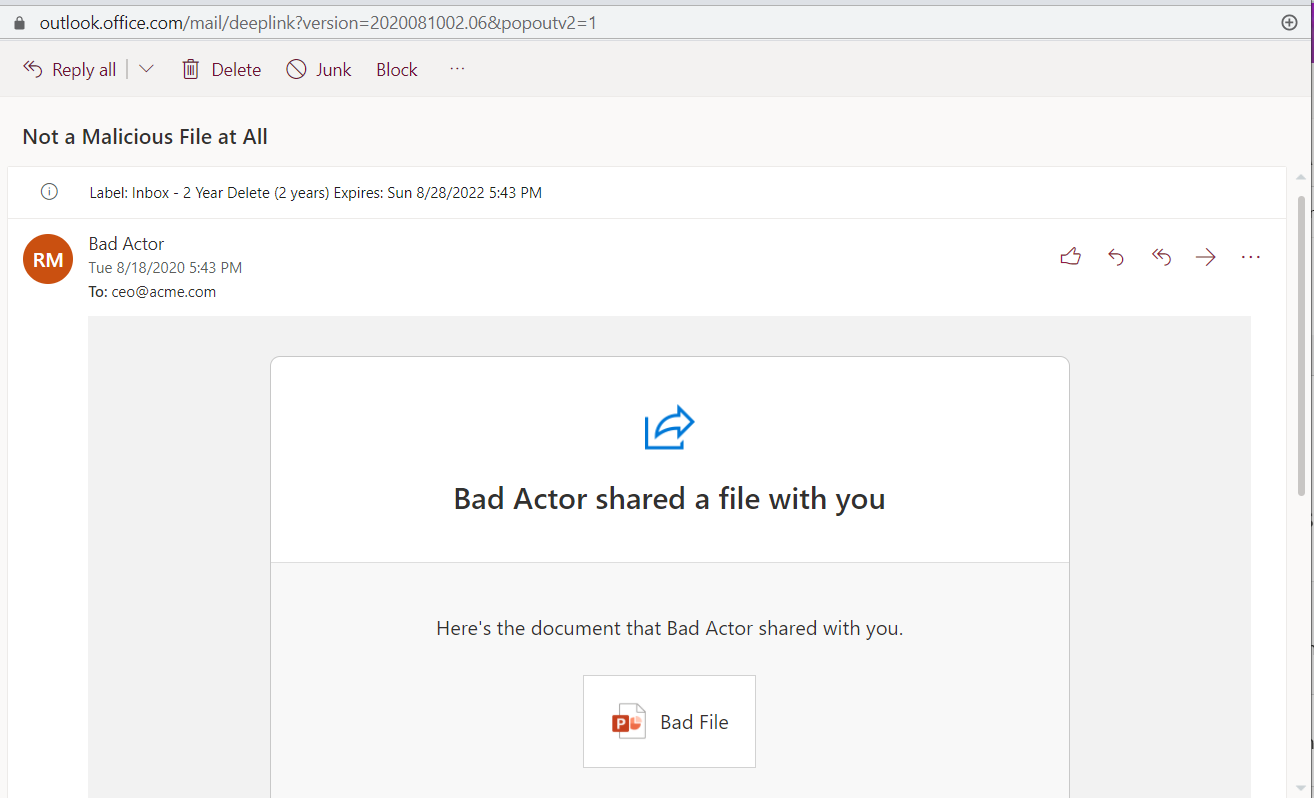
Task: Click the Like thumbs-up icon
Action: pyautogui.click(x=1070, y=257)
